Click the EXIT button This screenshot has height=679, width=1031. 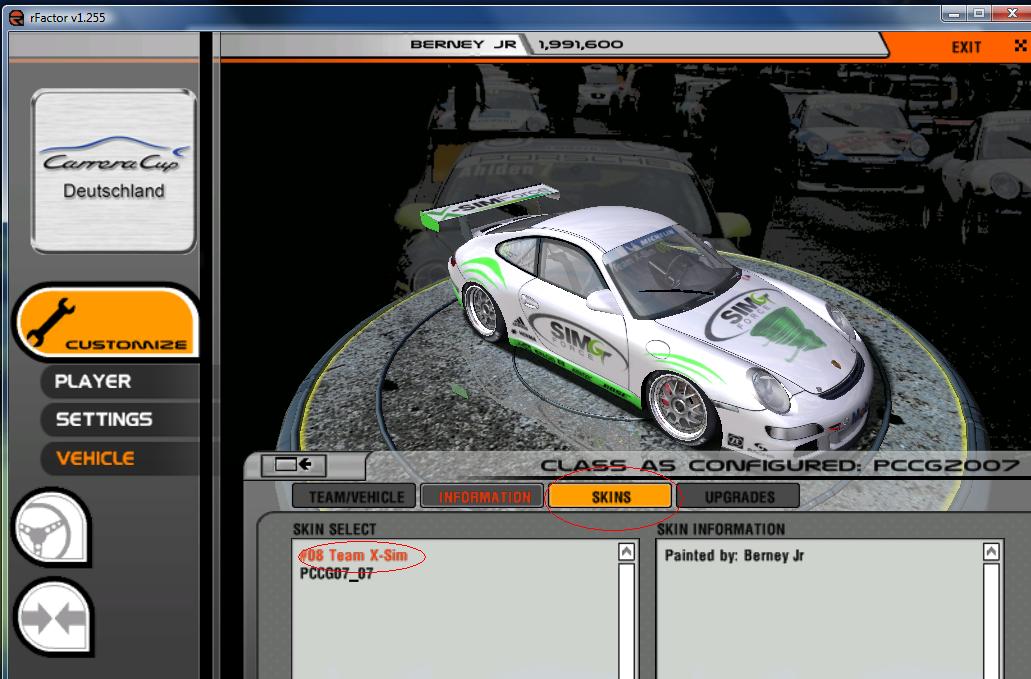(x=966, y=47)
